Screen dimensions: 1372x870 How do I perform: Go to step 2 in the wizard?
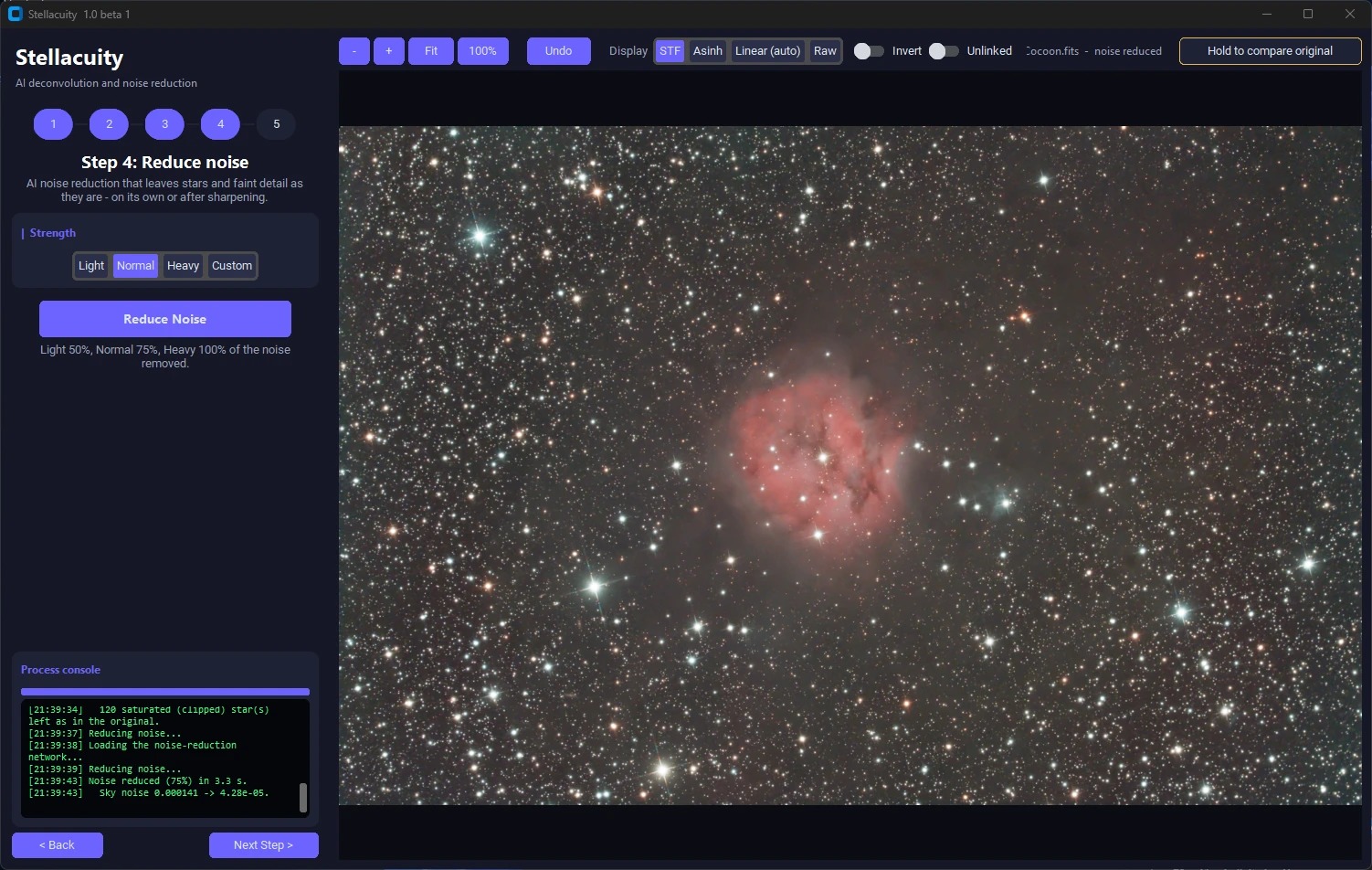pos(109,124)
